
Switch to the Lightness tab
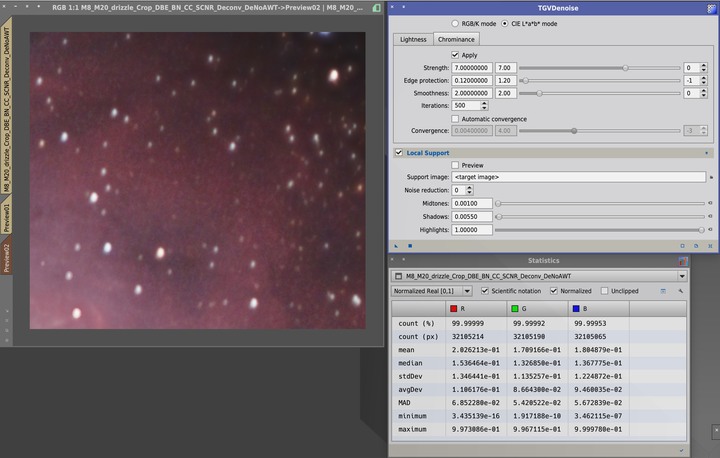pyautogui.click(x=413, y=40)
